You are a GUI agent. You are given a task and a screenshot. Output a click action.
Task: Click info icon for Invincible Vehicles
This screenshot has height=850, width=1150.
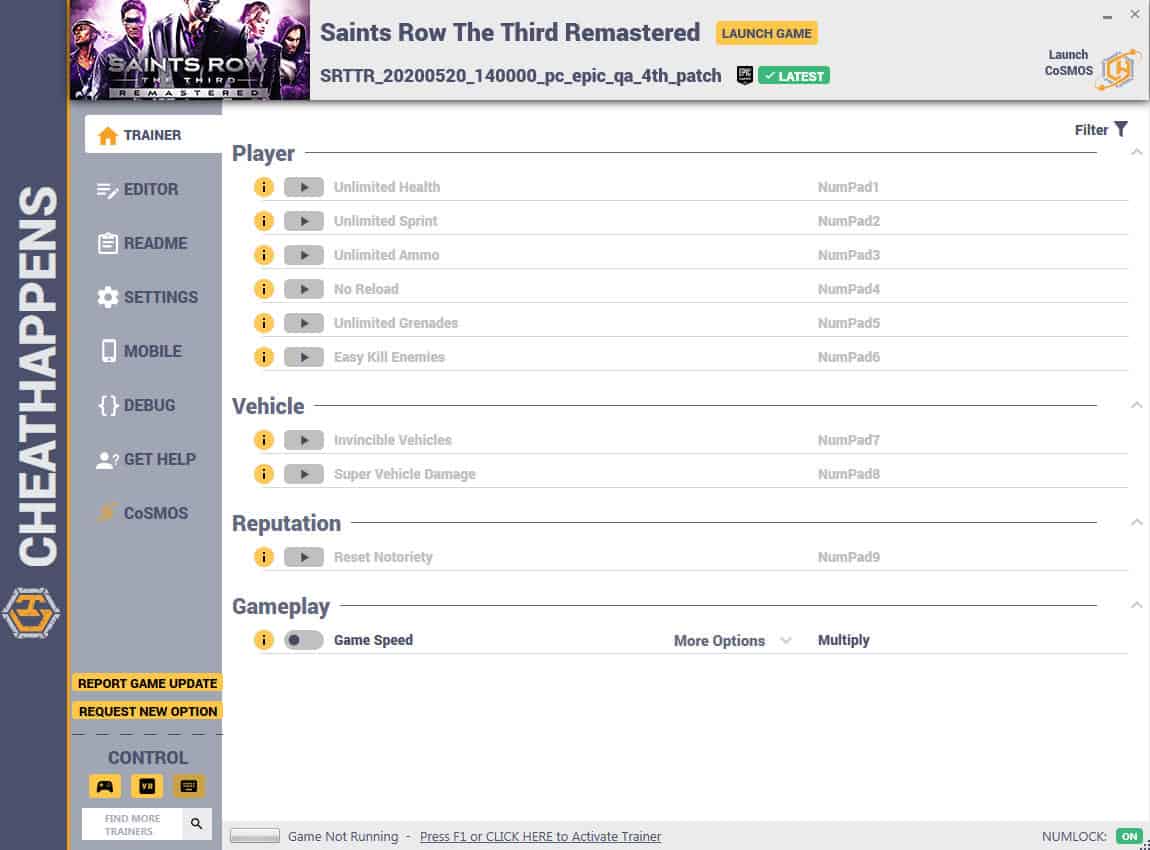point(263,440)
